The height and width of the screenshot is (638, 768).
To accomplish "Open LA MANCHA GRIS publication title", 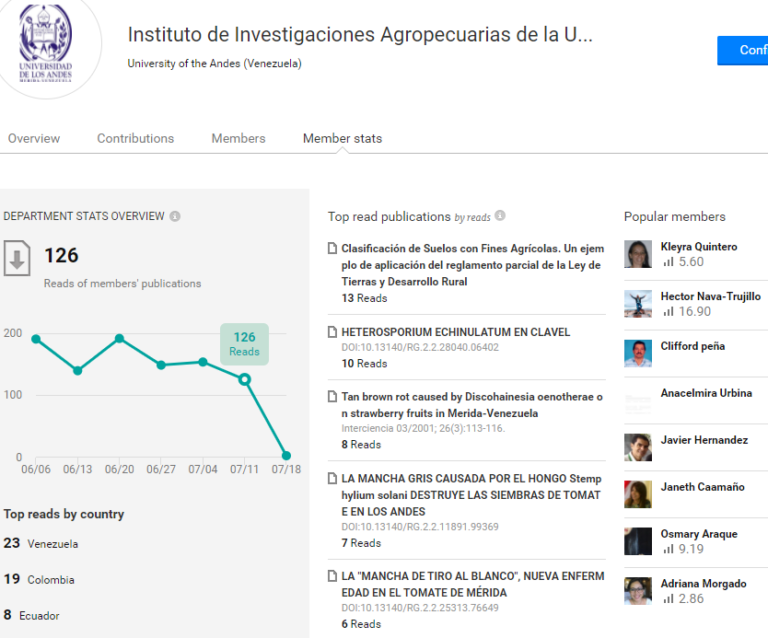I will [x=471, y=495].
